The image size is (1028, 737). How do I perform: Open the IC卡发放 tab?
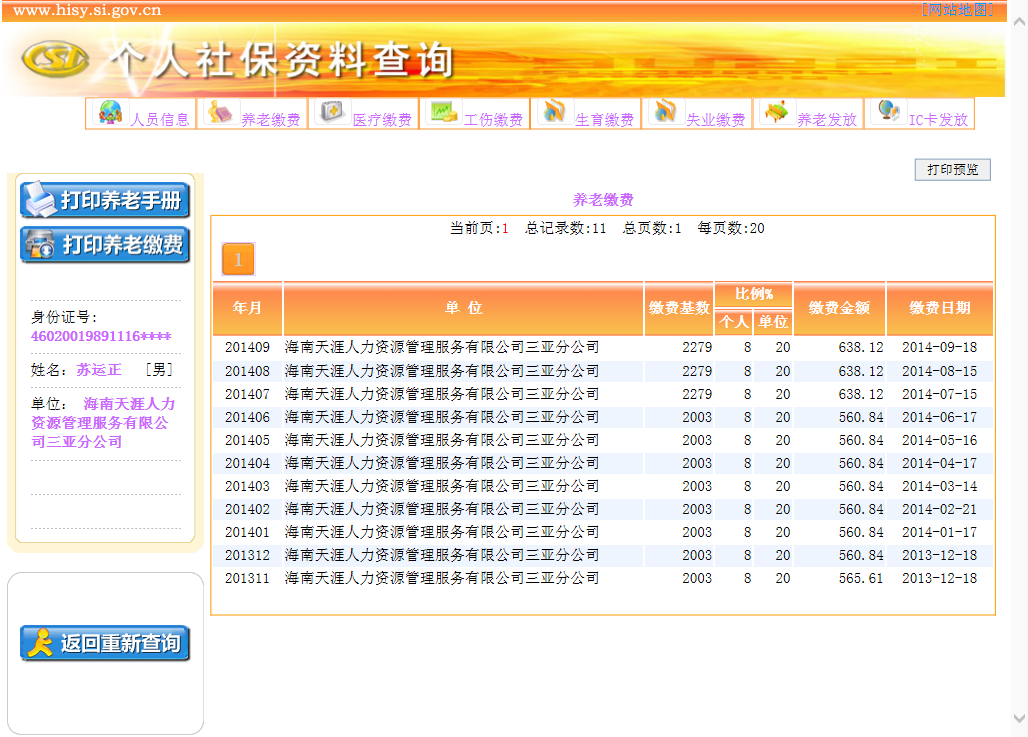tap(938, 120)
